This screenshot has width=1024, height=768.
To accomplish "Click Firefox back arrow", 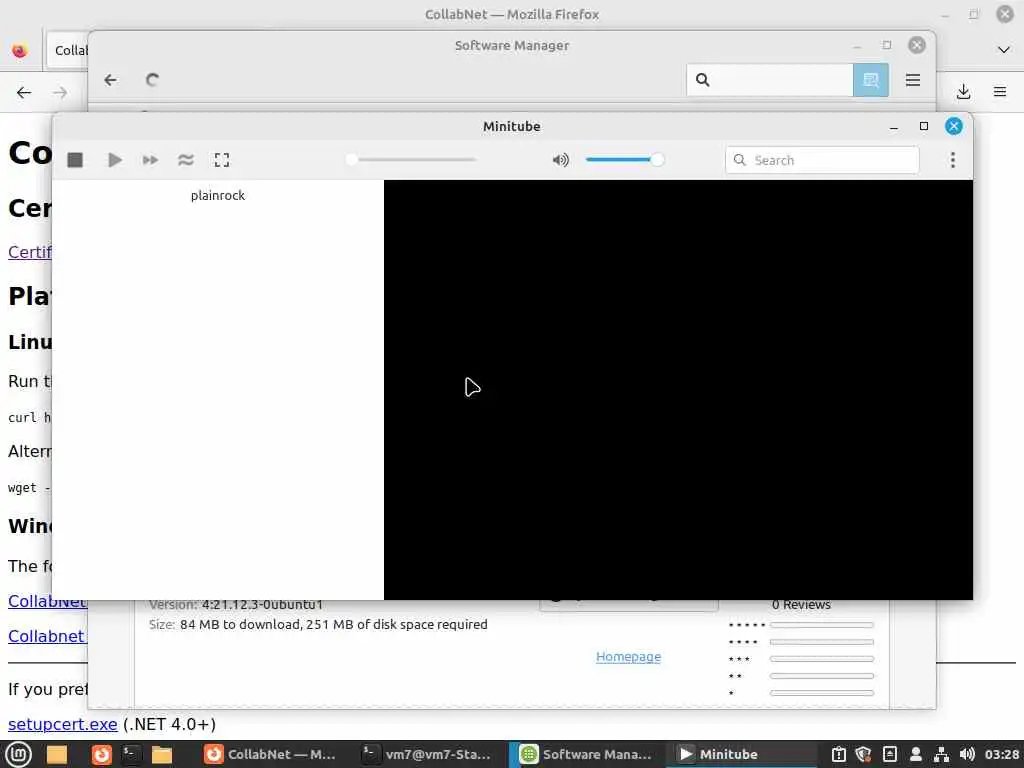I will 24,92.
